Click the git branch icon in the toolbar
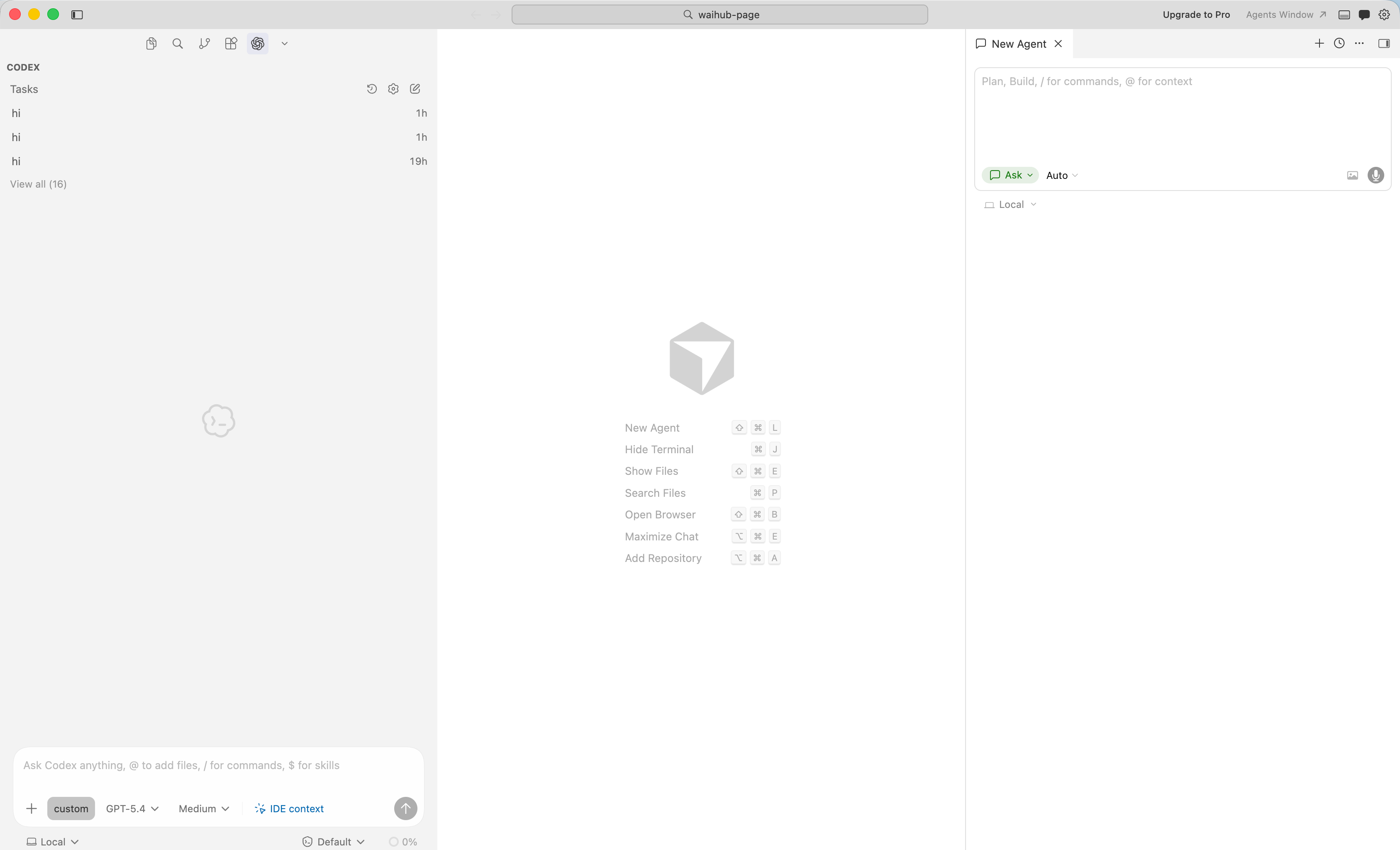 tap(204, 43)
